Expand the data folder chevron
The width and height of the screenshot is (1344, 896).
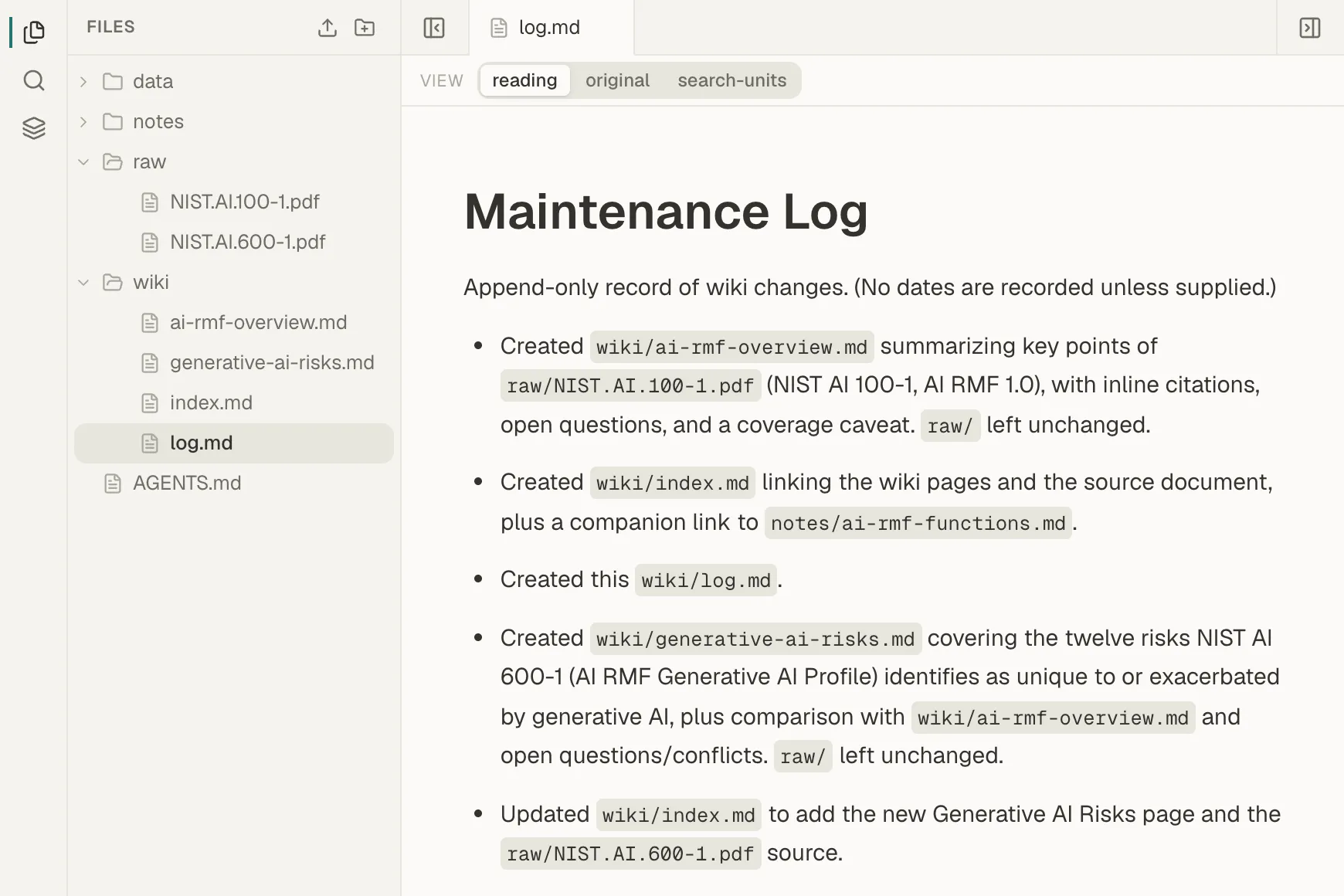pyautogui.click(x=83, y=81)
